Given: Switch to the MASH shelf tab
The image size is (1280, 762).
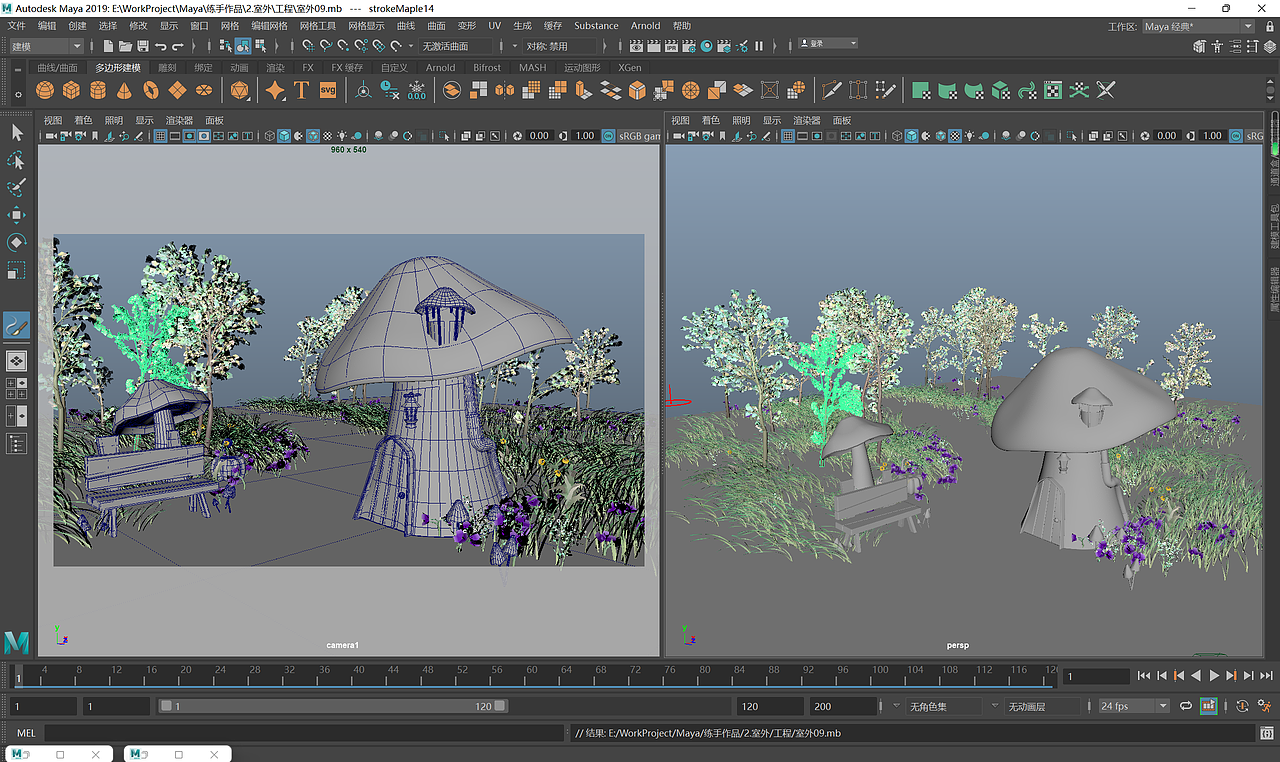Looking at the screenshot, I should (x=532, y=68).
